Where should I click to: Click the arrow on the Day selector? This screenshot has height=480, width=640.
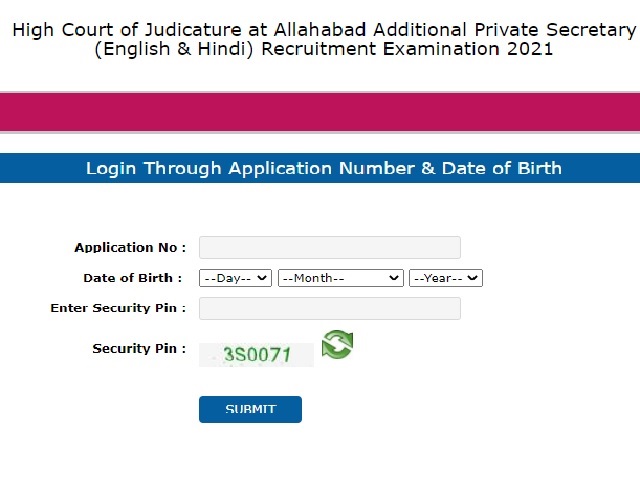tap(263, 278)
